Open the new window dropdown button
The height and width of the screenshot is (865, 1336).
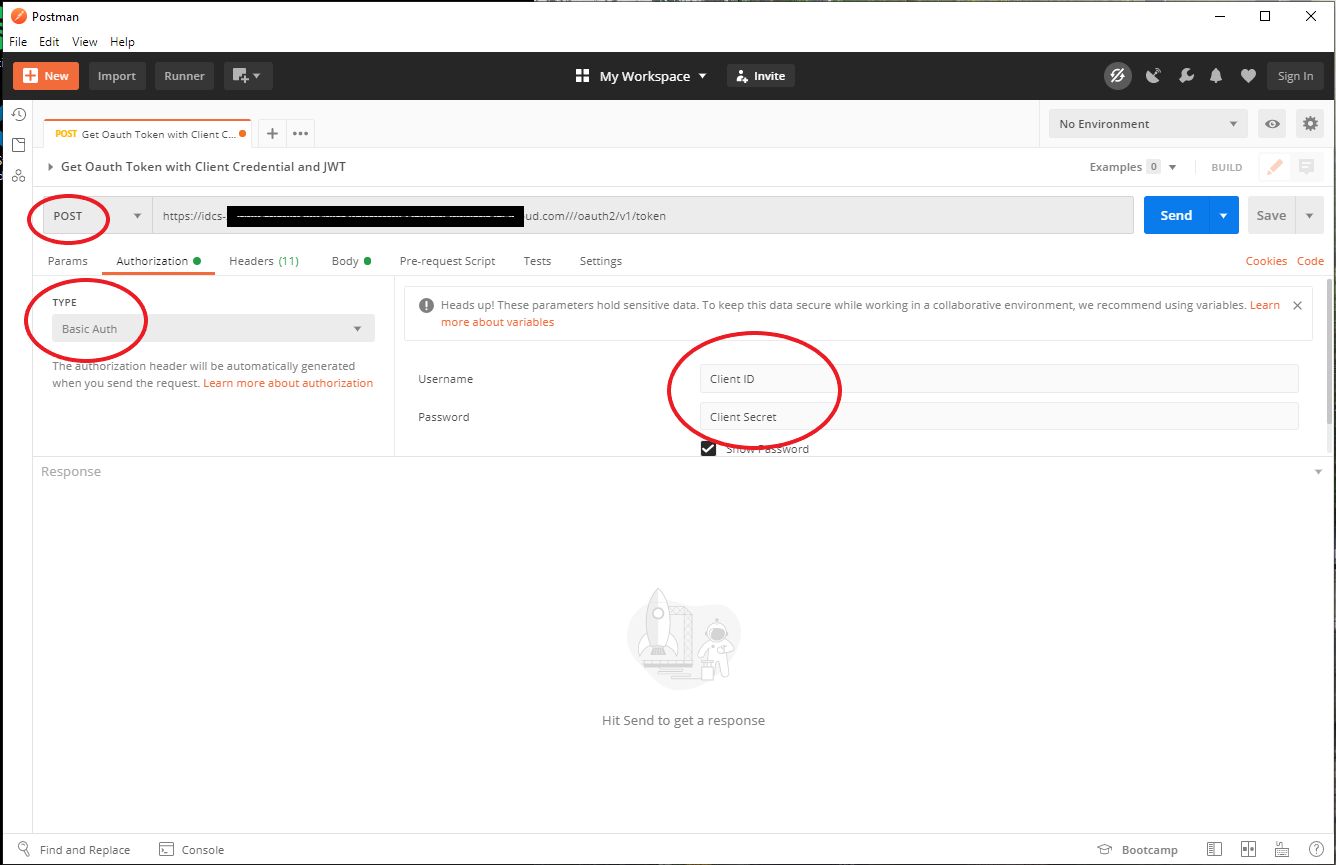(248, 76)
